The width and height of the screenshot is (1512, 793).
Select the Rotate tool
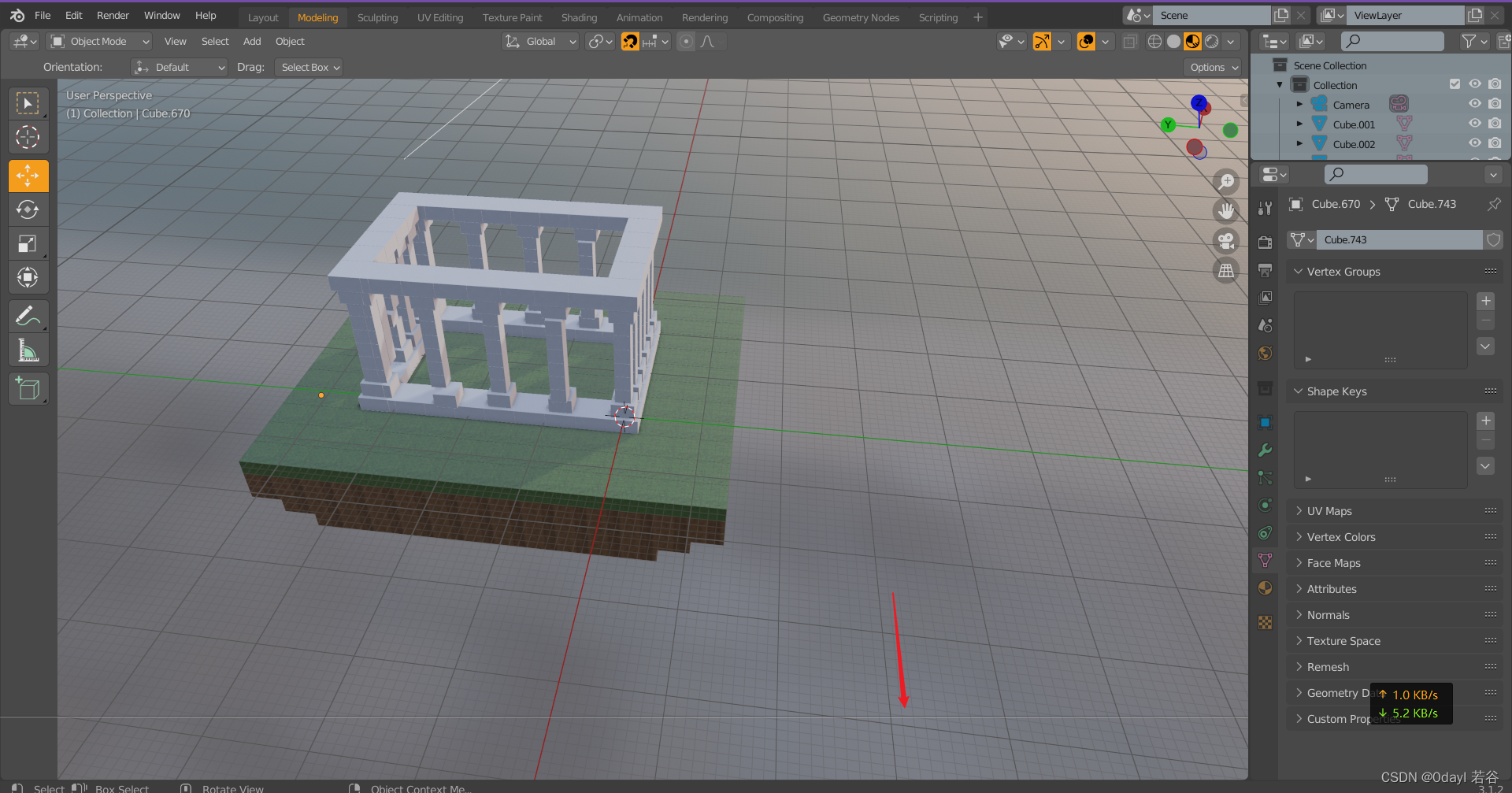28,209
